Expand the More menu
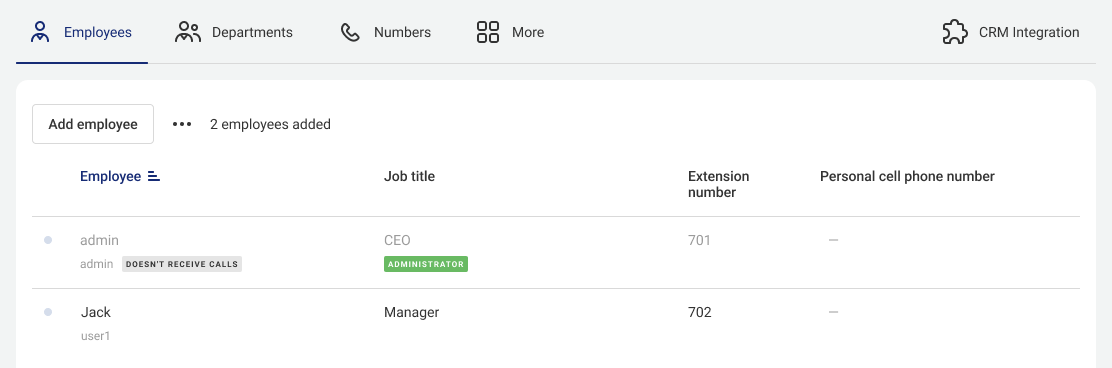 pos(511,32)
